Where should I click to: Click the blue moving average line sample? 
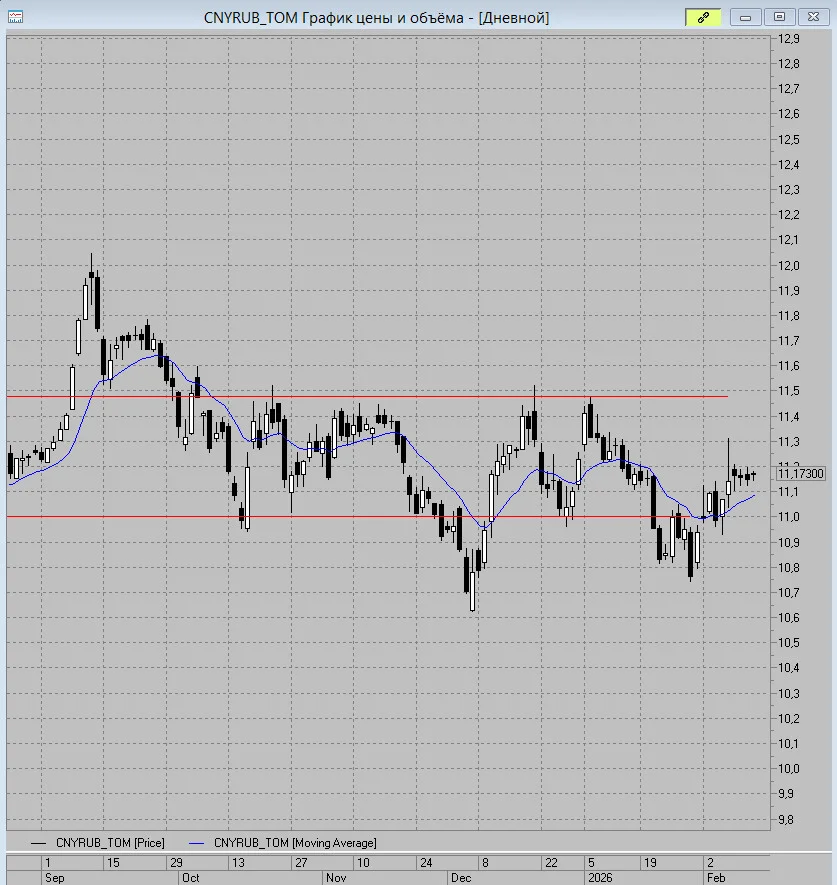tap(196, 843)
